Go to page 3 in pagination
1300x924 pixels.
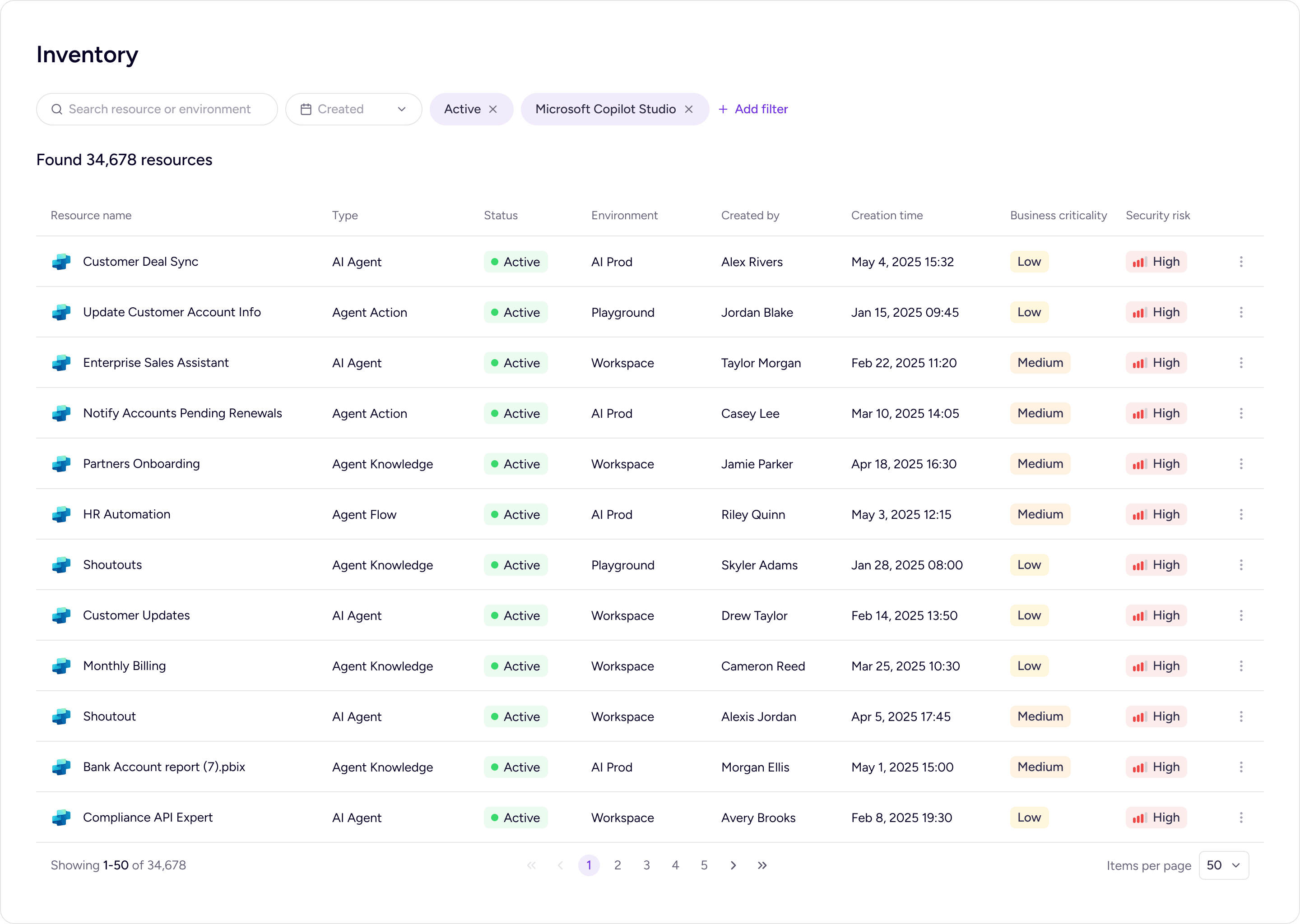tap(646, 865)
